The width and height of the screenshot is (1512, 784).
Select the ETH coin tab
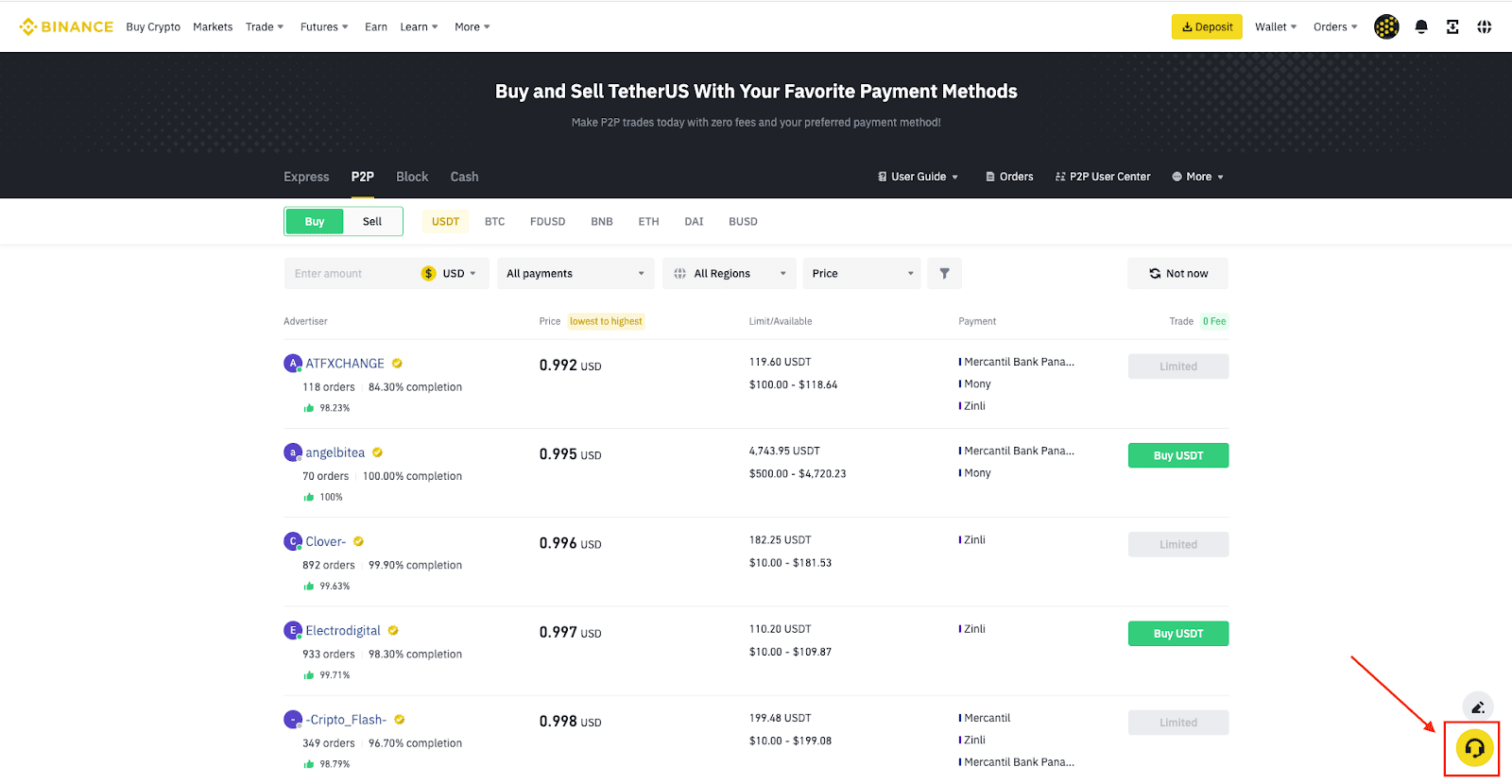(x=648, y=221)
